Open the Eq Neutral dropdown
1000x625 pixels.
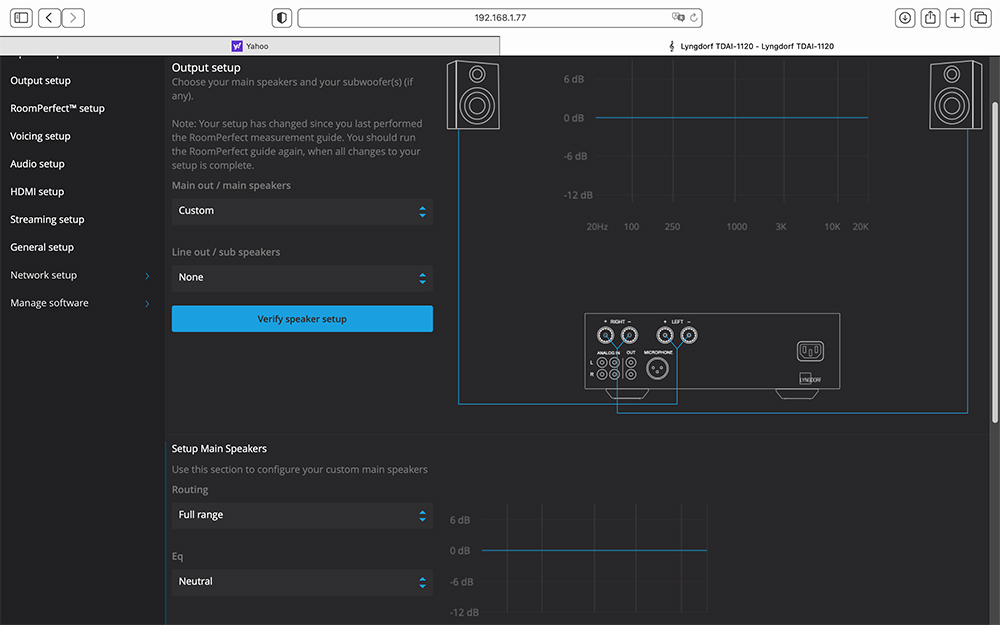point(302,582)
